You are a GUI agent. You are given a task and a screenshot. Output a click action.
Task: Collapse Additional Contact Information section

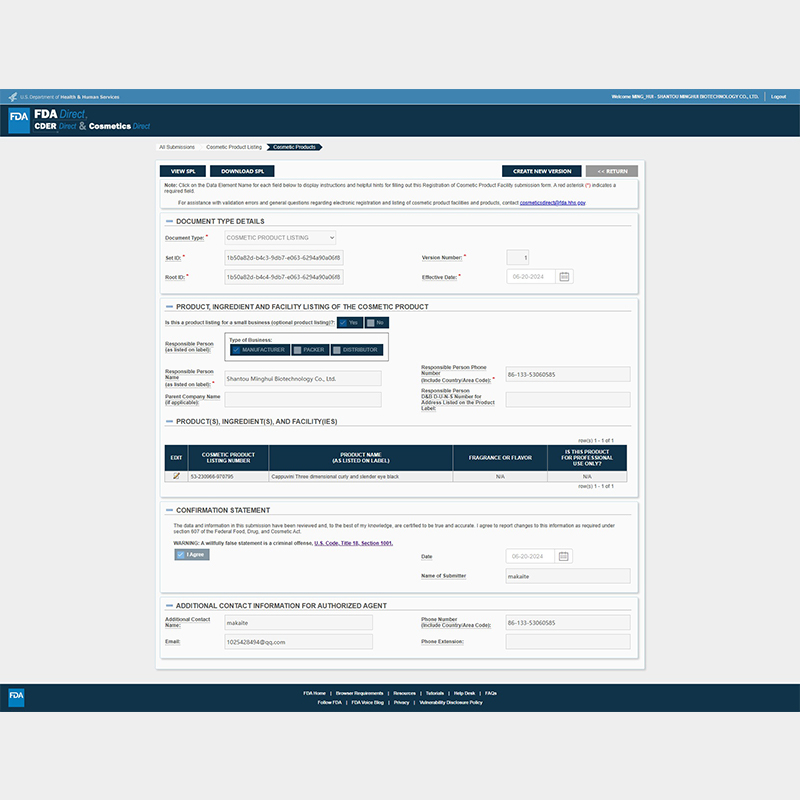(x=168, y=605)
